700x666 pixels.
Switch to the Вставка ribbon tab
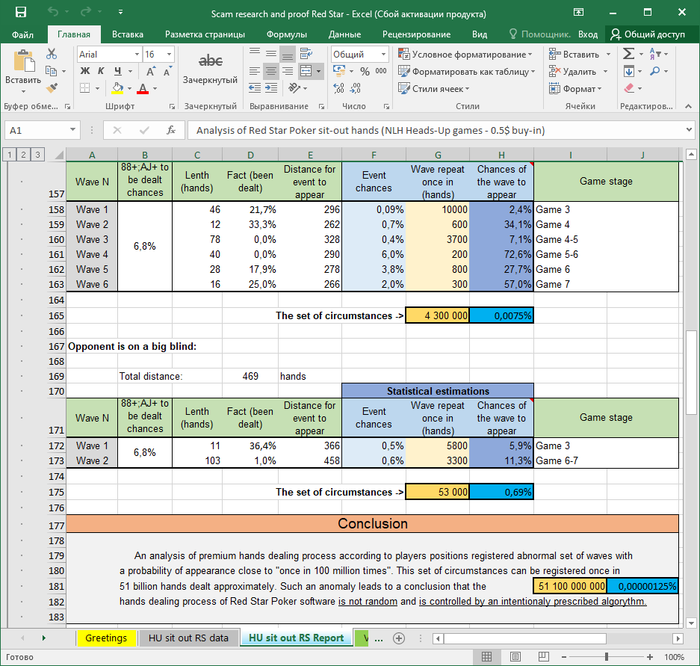[128, 34]
